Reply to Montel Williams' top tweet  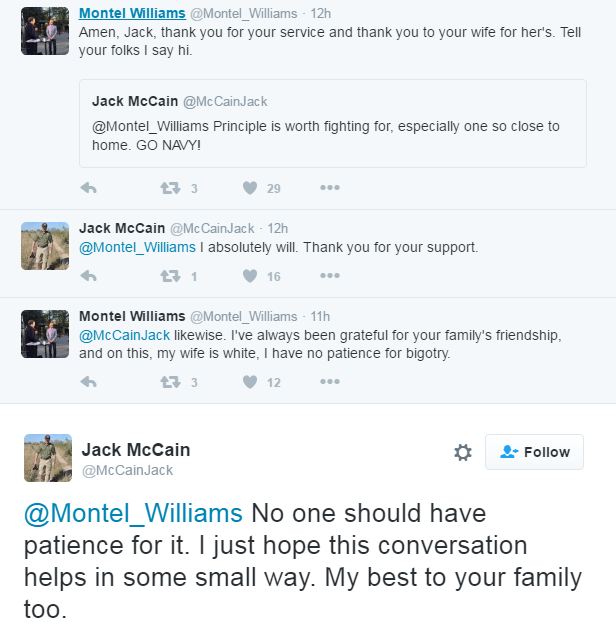(88, 188)
